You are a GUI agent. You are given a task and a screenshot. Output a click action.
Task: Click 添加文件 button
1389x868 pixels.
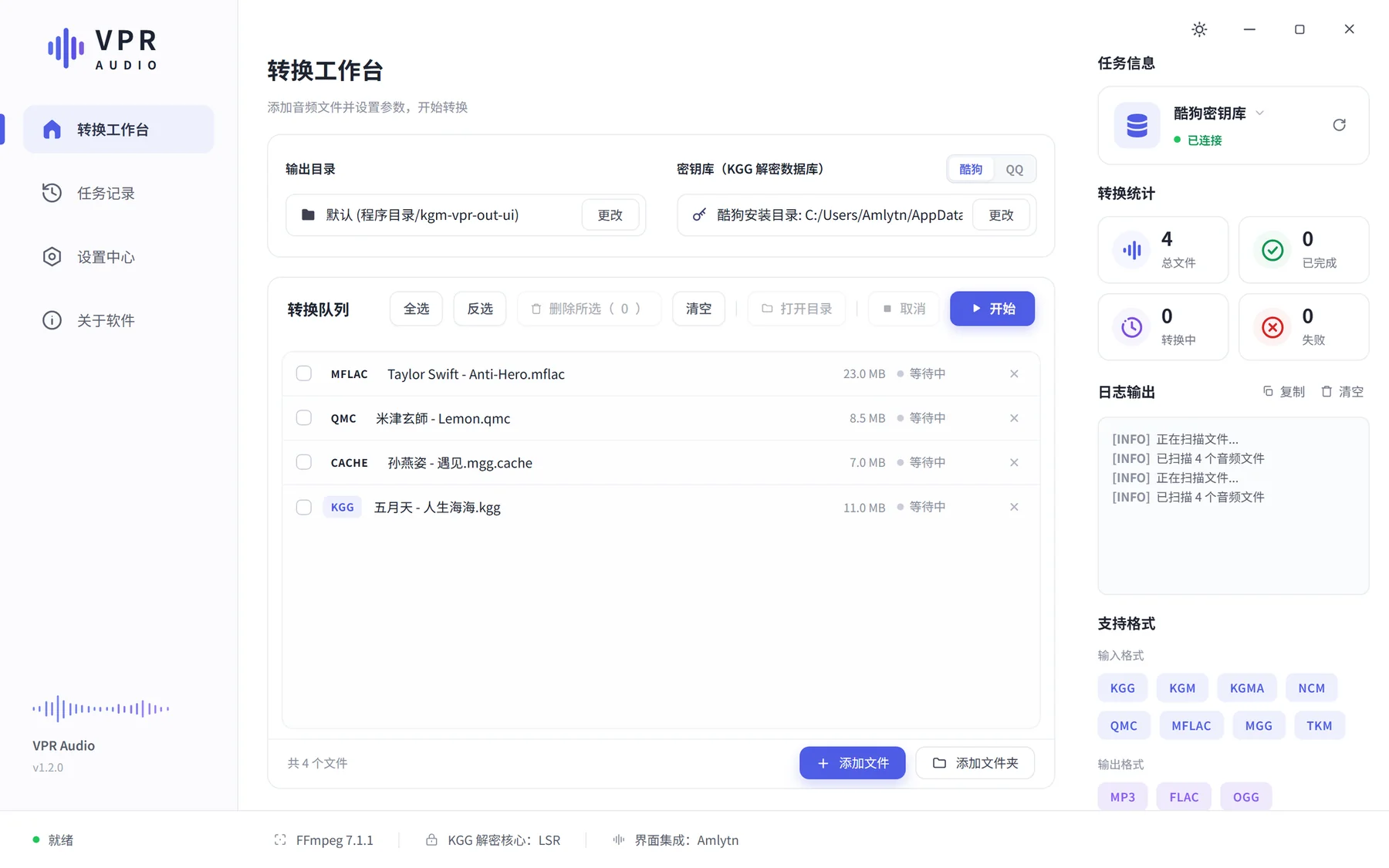[852, 763]
